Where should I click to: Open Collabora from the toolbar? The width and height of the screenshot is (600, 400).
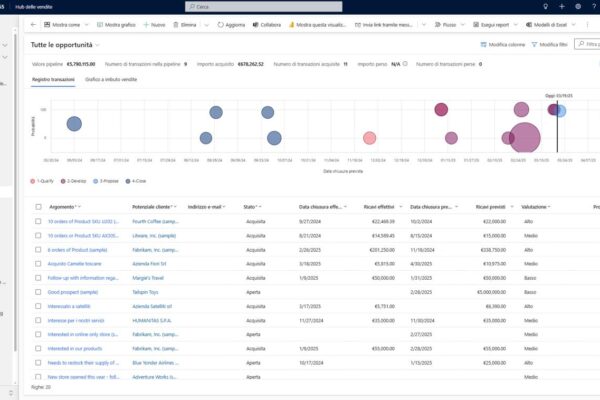click(x=267, y=24)
